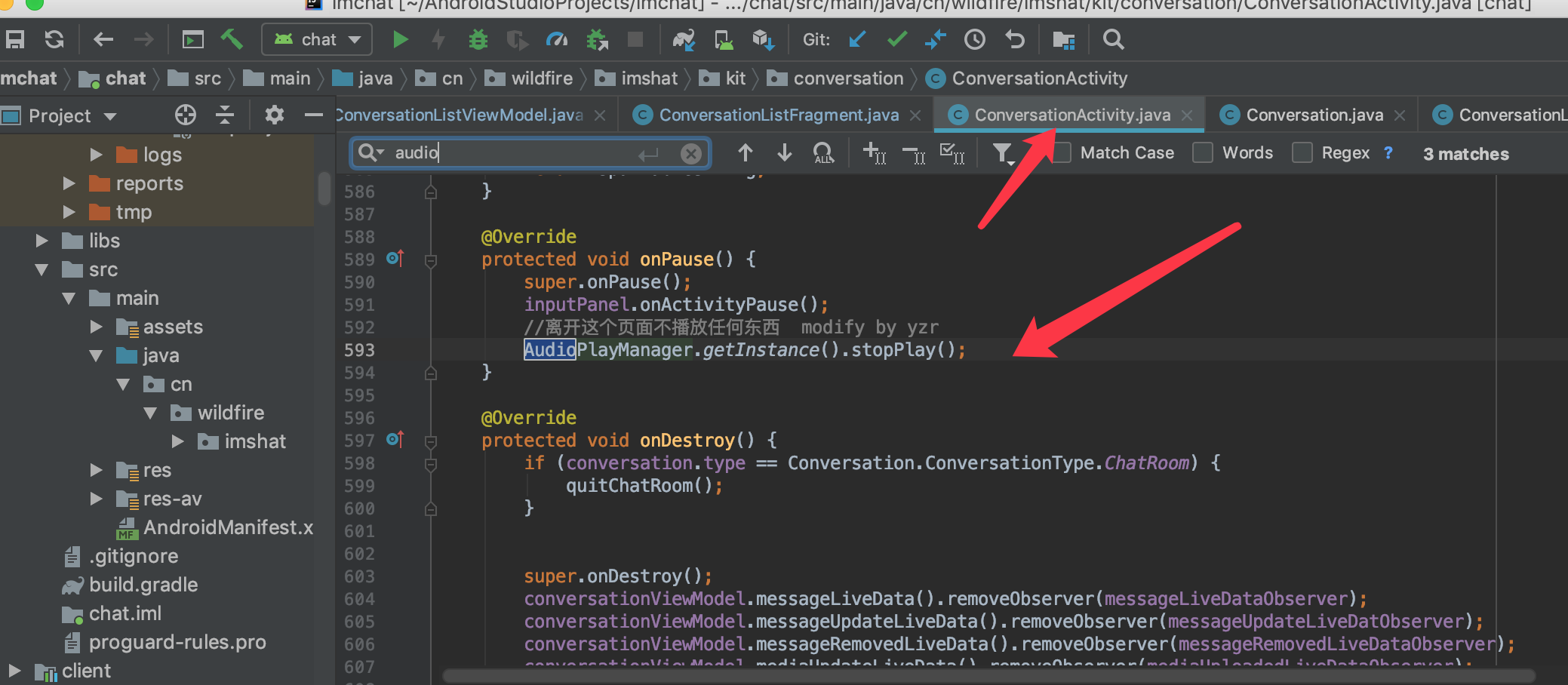Enable the Words search option

(1202, 152)
